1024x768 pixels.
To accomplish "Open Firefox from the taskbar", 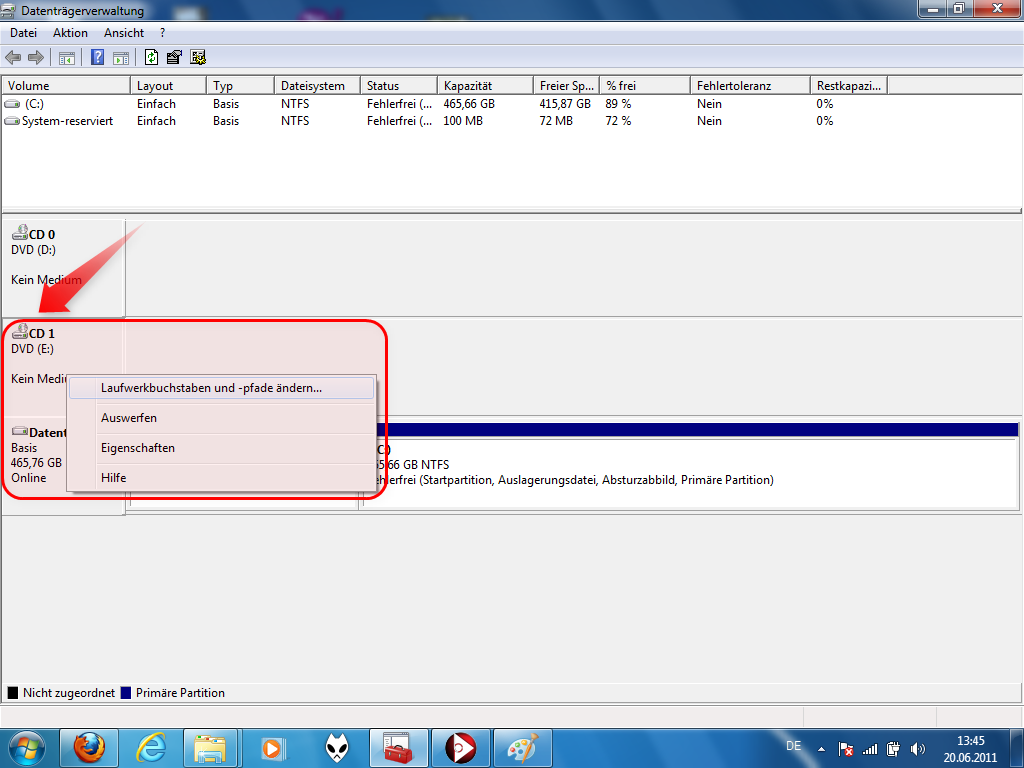I will [x=89, y=747].
